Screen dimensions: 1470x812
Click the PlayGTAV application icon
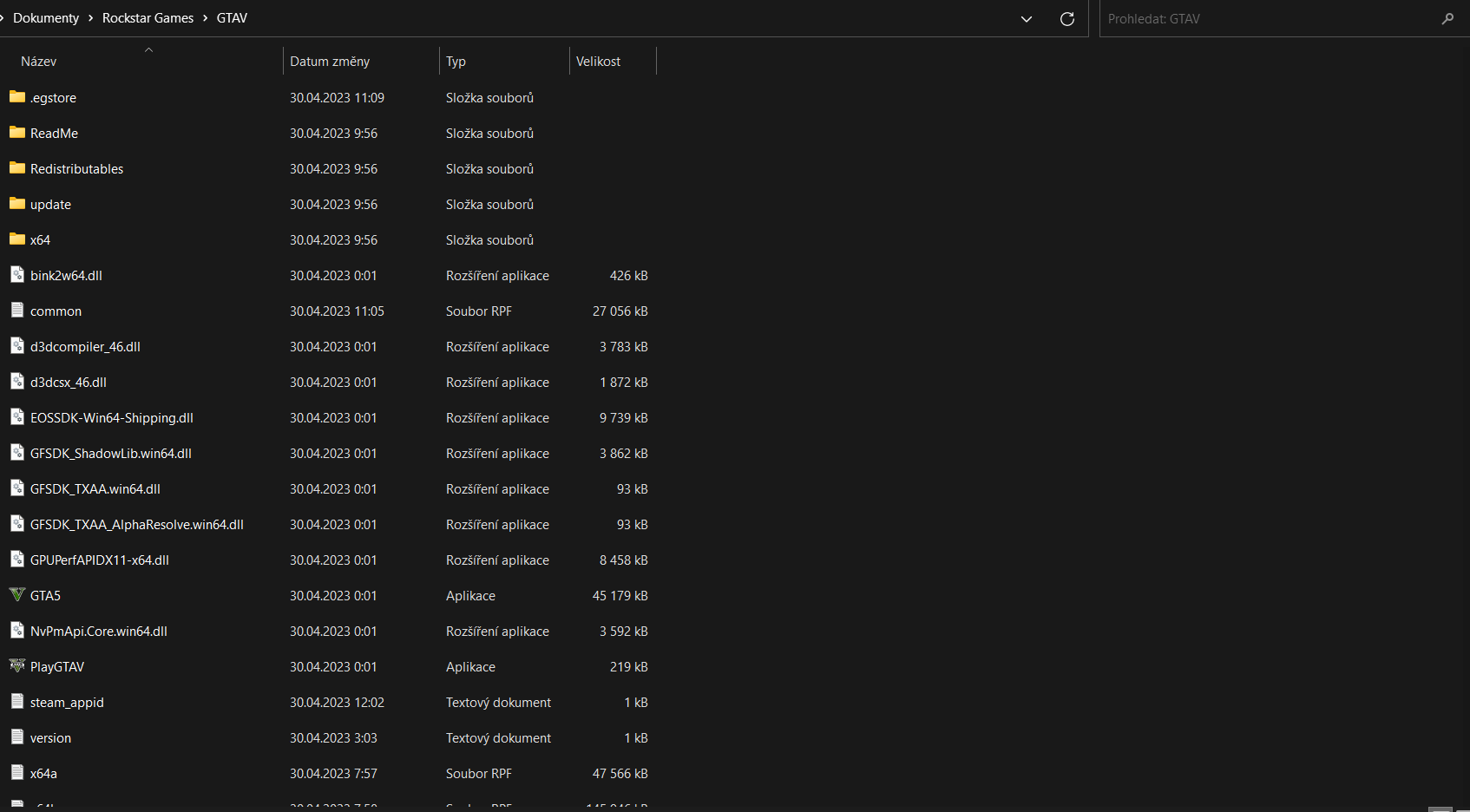[17, 666]
